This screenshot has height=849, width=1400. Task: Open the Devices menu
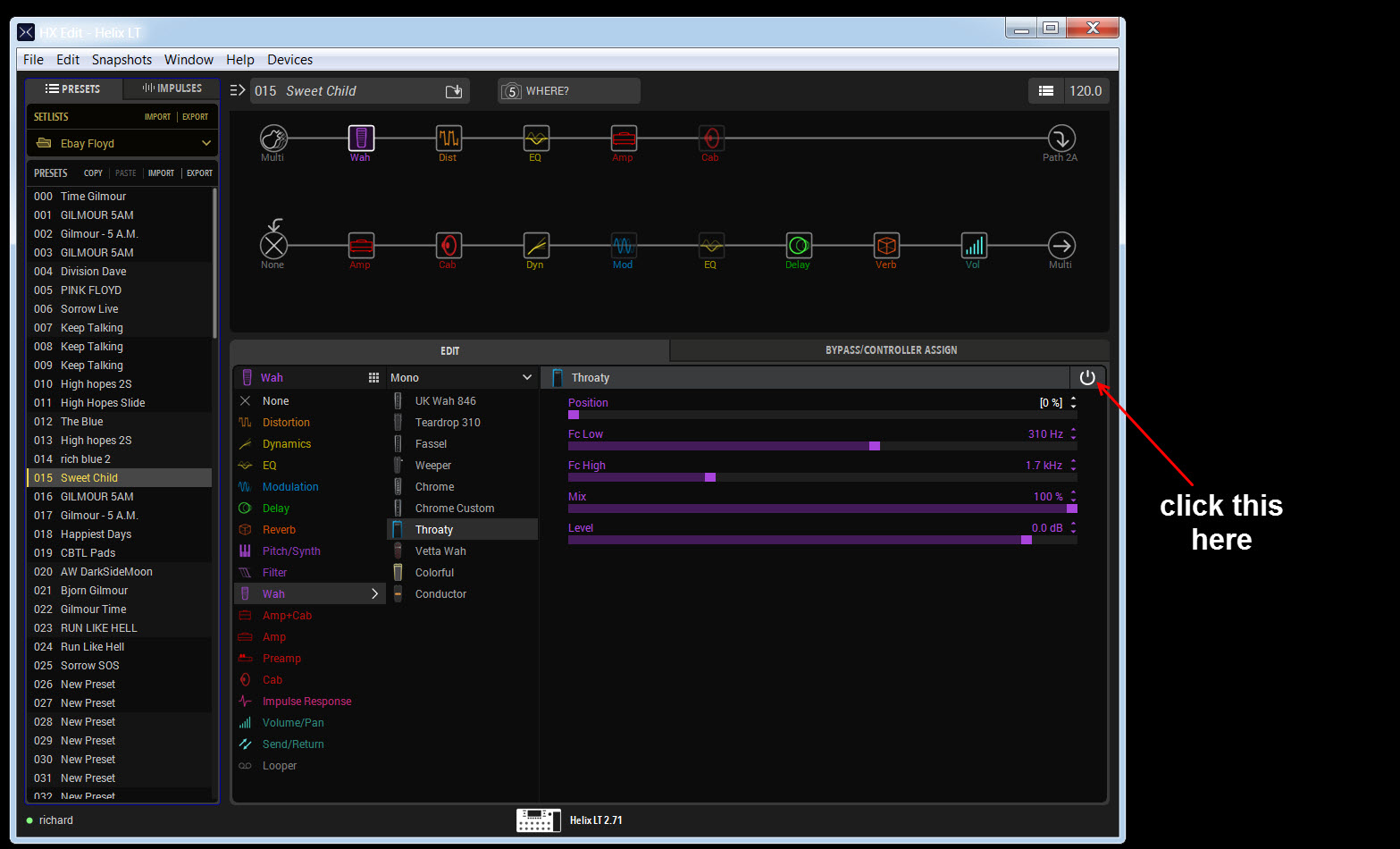(x=290, y=60)
